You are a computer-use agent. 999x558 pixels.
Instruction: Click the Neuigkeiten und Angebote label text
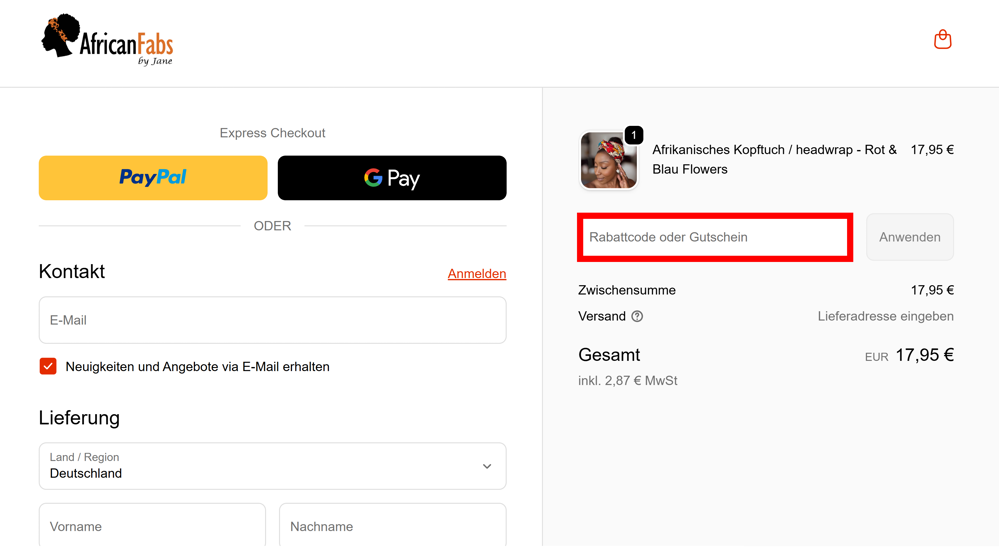coord(198,367)
